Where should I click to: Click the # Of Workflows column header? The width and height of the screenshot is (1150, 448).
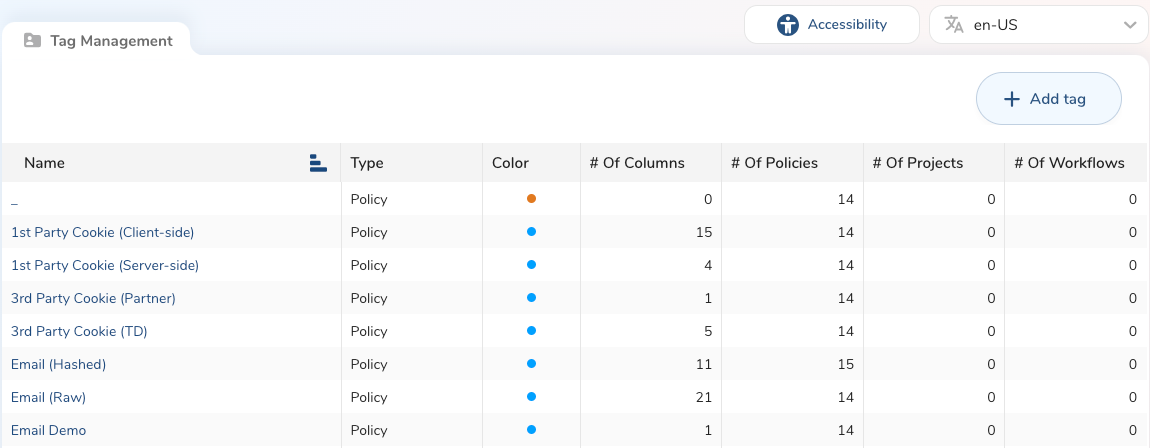(x=1069, y=163)
